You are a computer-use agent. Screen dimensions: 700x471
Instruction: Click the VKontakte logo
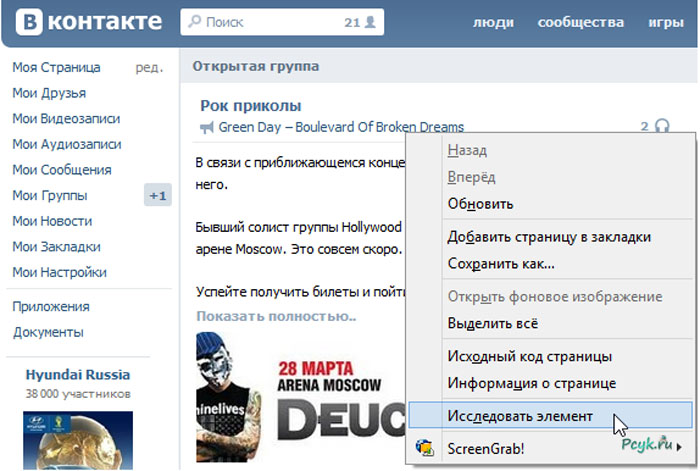[89, 22]
